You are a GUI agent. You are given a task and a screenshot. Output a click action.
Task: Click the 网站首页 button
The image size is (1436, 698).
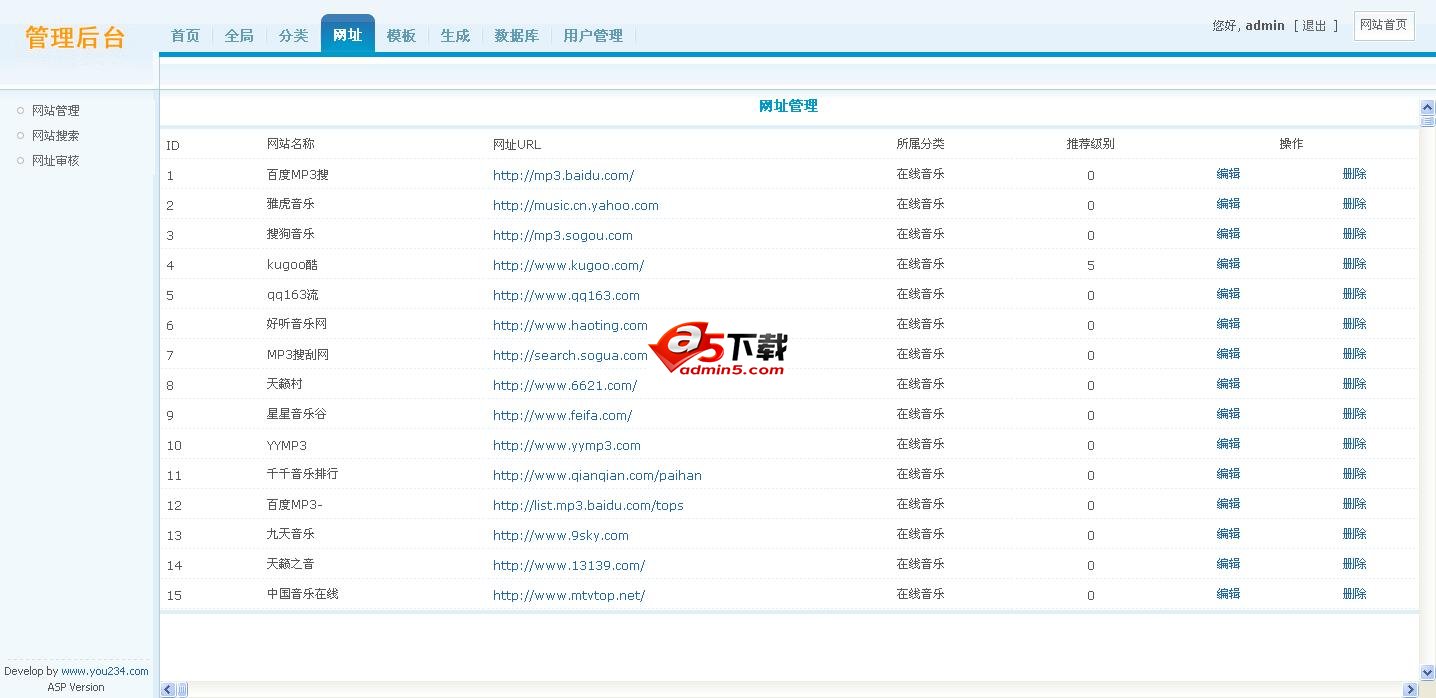[1384, 26]
